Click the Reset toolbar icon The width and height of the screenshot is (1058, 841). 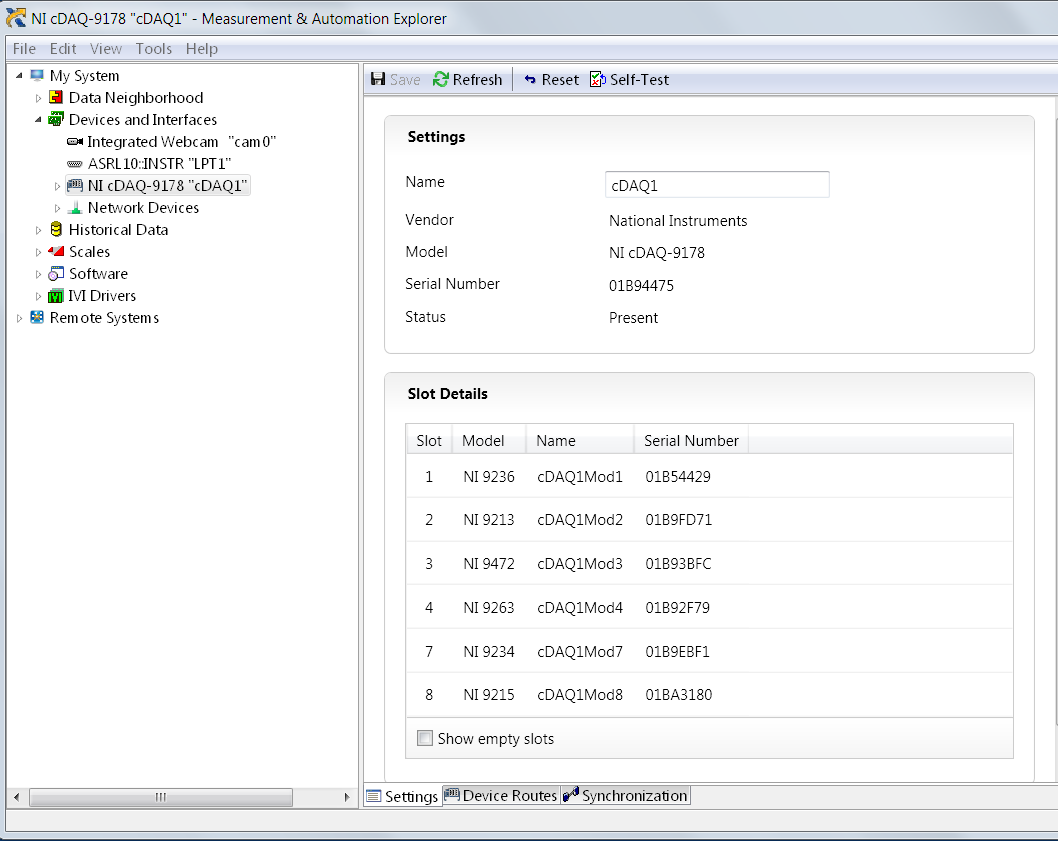530,80
